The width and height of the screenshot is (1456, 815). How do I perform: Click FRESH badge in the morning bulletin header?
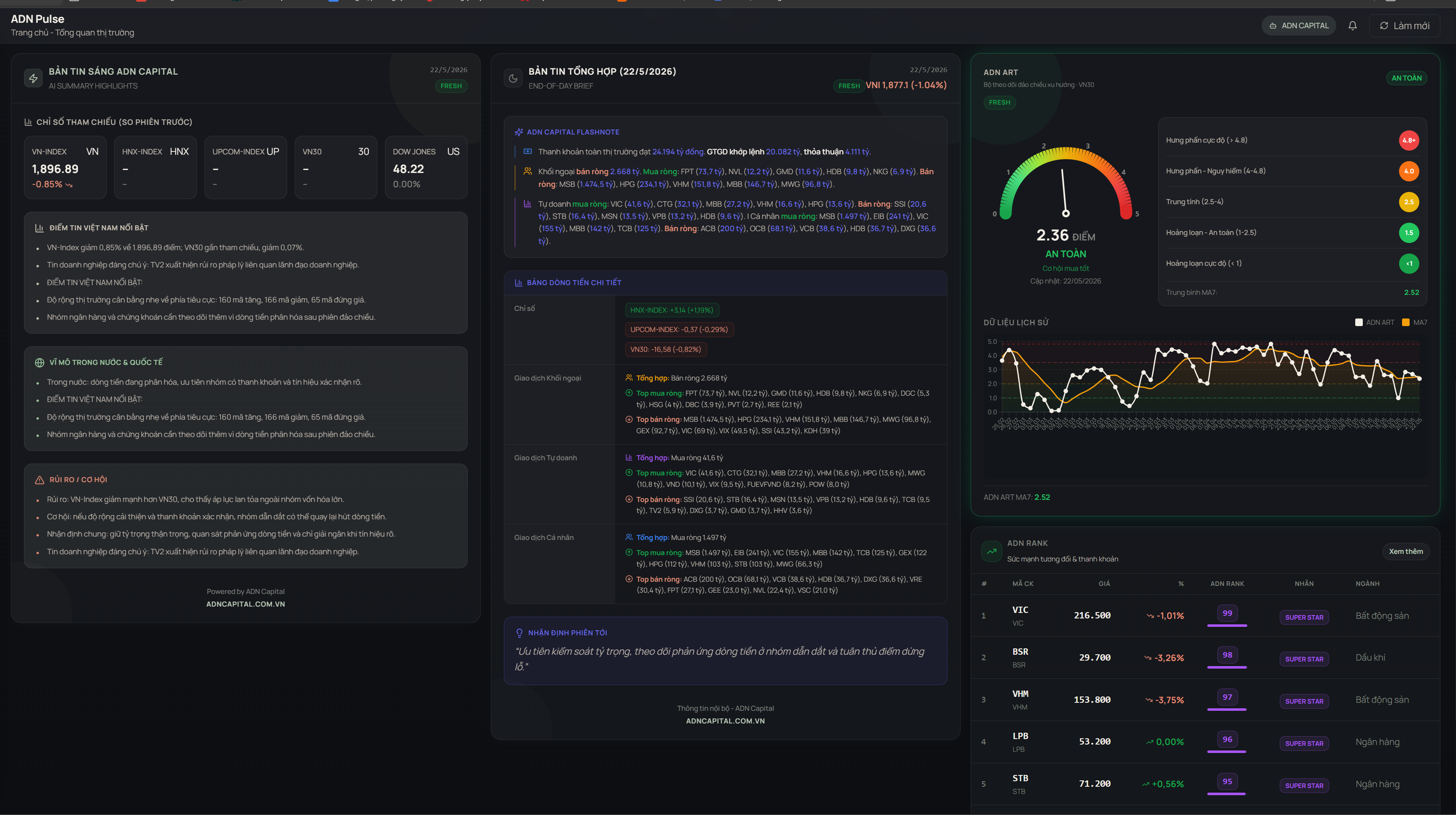click(450, 86)
